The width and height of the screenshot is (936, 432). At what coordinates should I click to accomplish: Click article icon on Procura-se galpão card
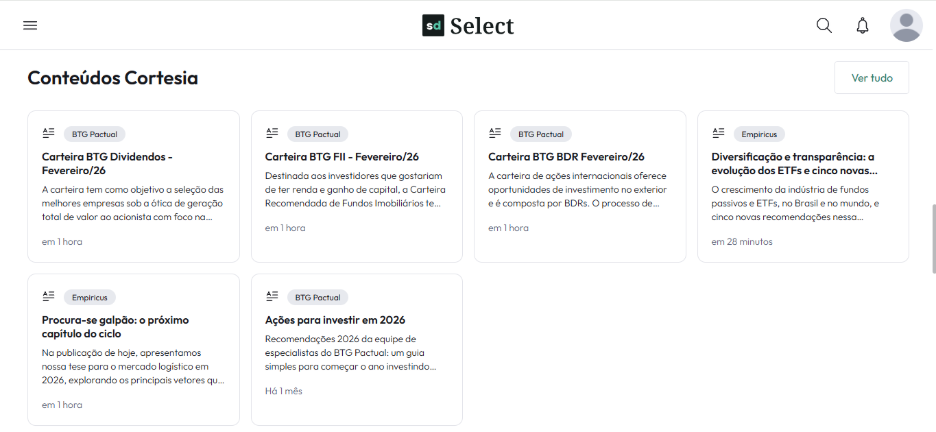[x=48, y=297]
